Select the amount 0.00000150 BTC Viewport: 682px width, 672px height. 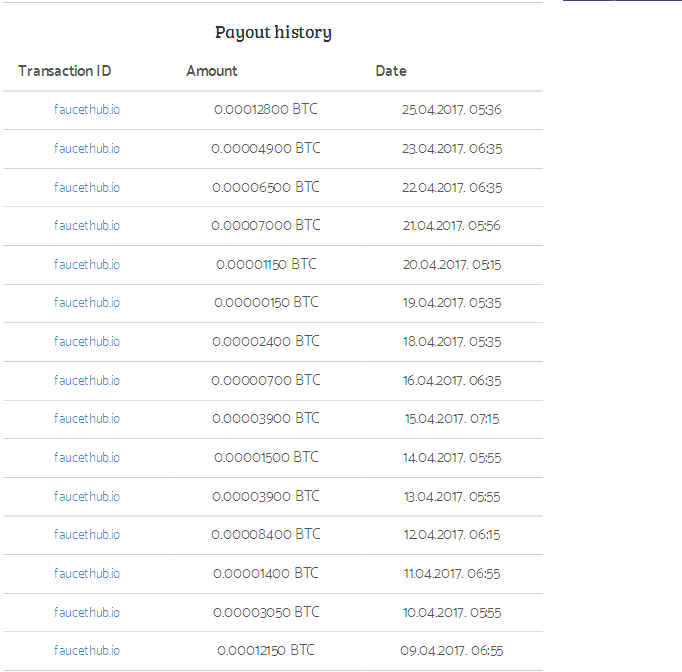(x=266, y=302)
